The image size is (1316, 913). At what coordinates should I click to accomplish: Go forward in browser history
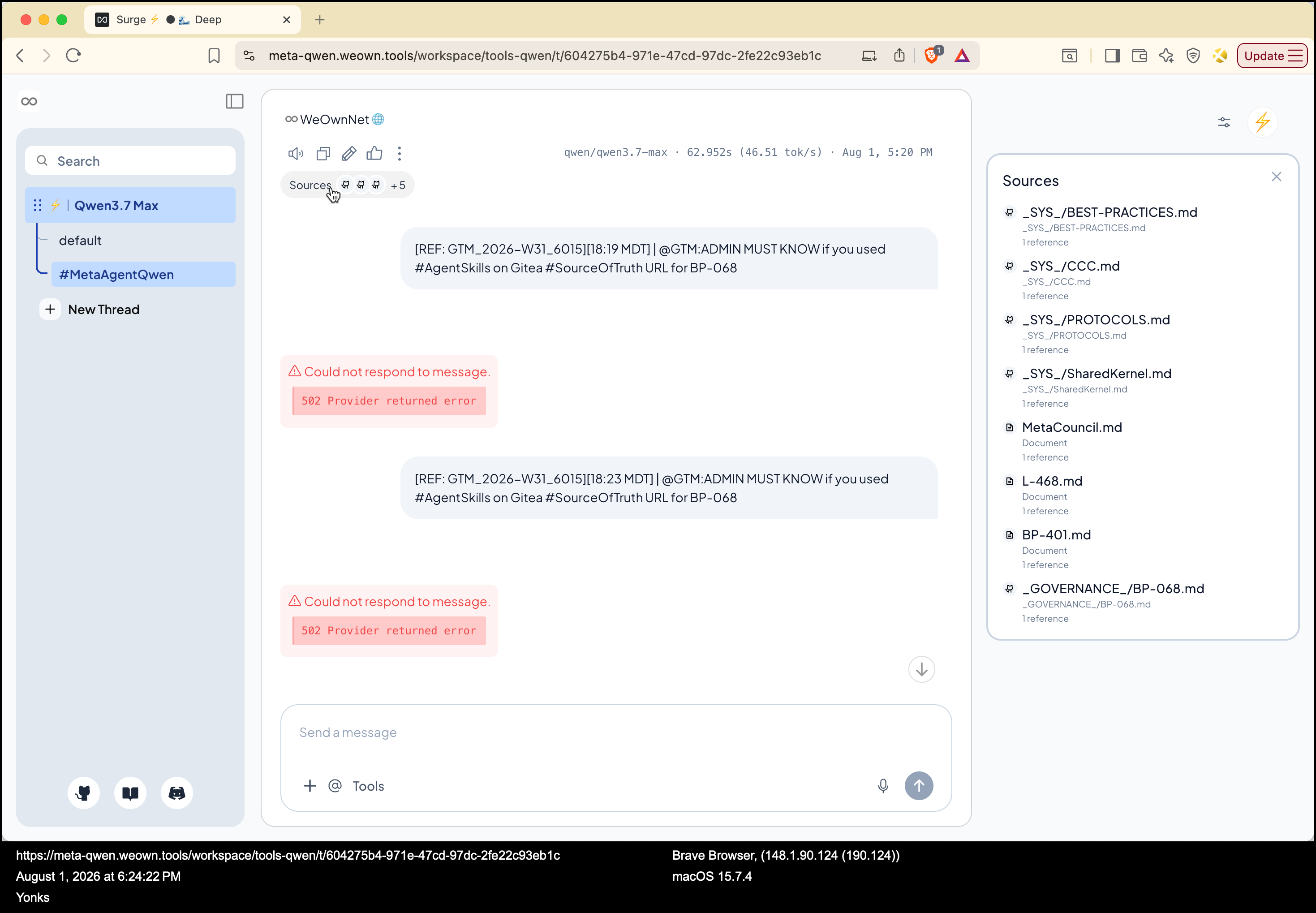[x=46, y=56]
